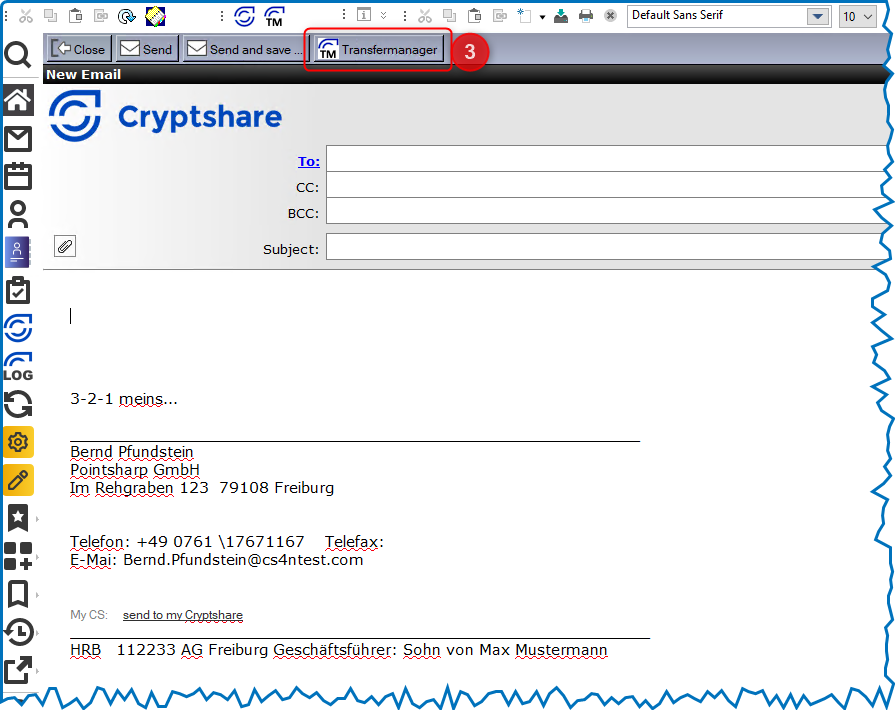Screen dimensions: 895x710
Task: Click the paperclip attachment icon
Action: click(65, 246)
